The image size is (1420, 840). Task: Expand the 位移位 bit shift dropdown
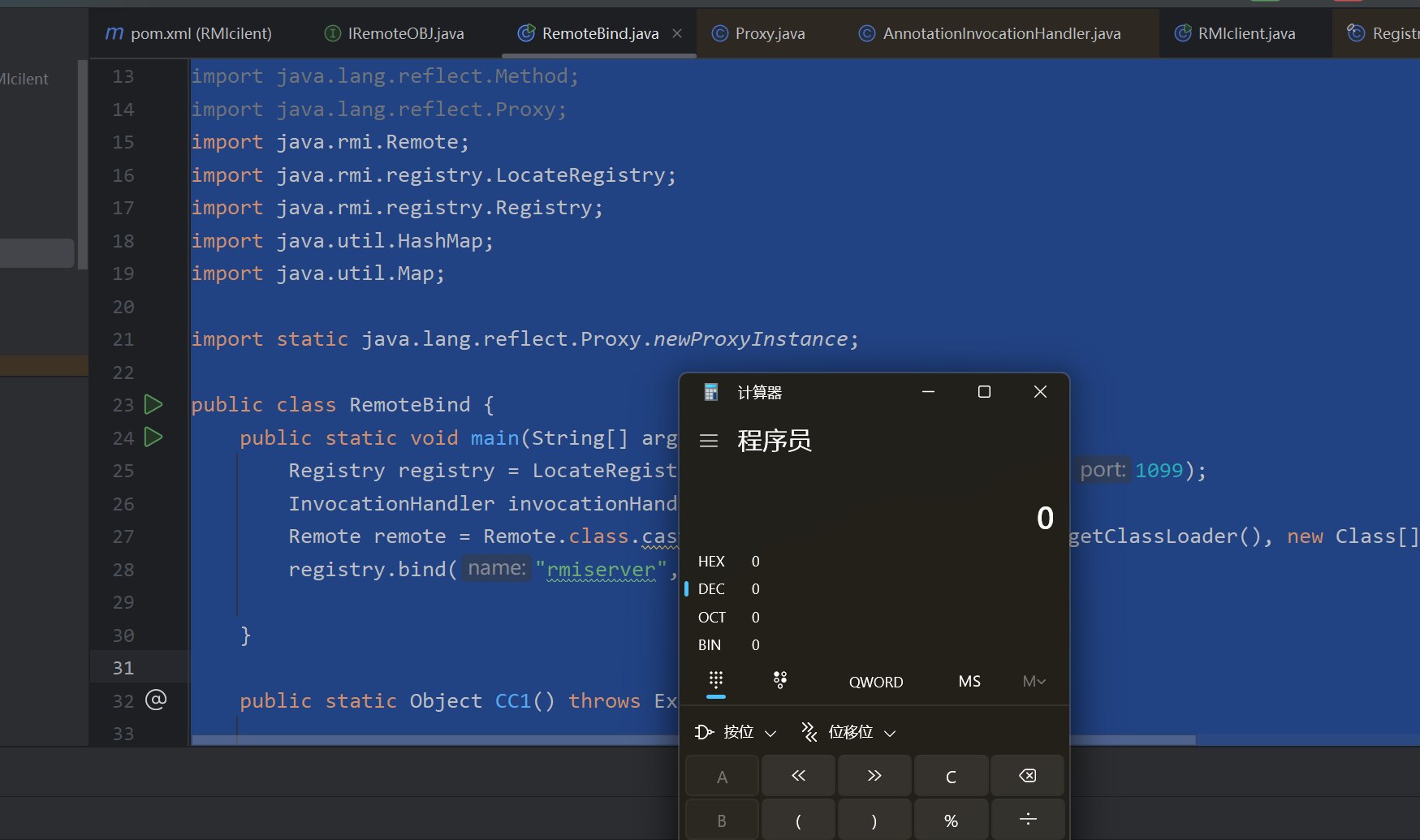[x=848, y=732]
